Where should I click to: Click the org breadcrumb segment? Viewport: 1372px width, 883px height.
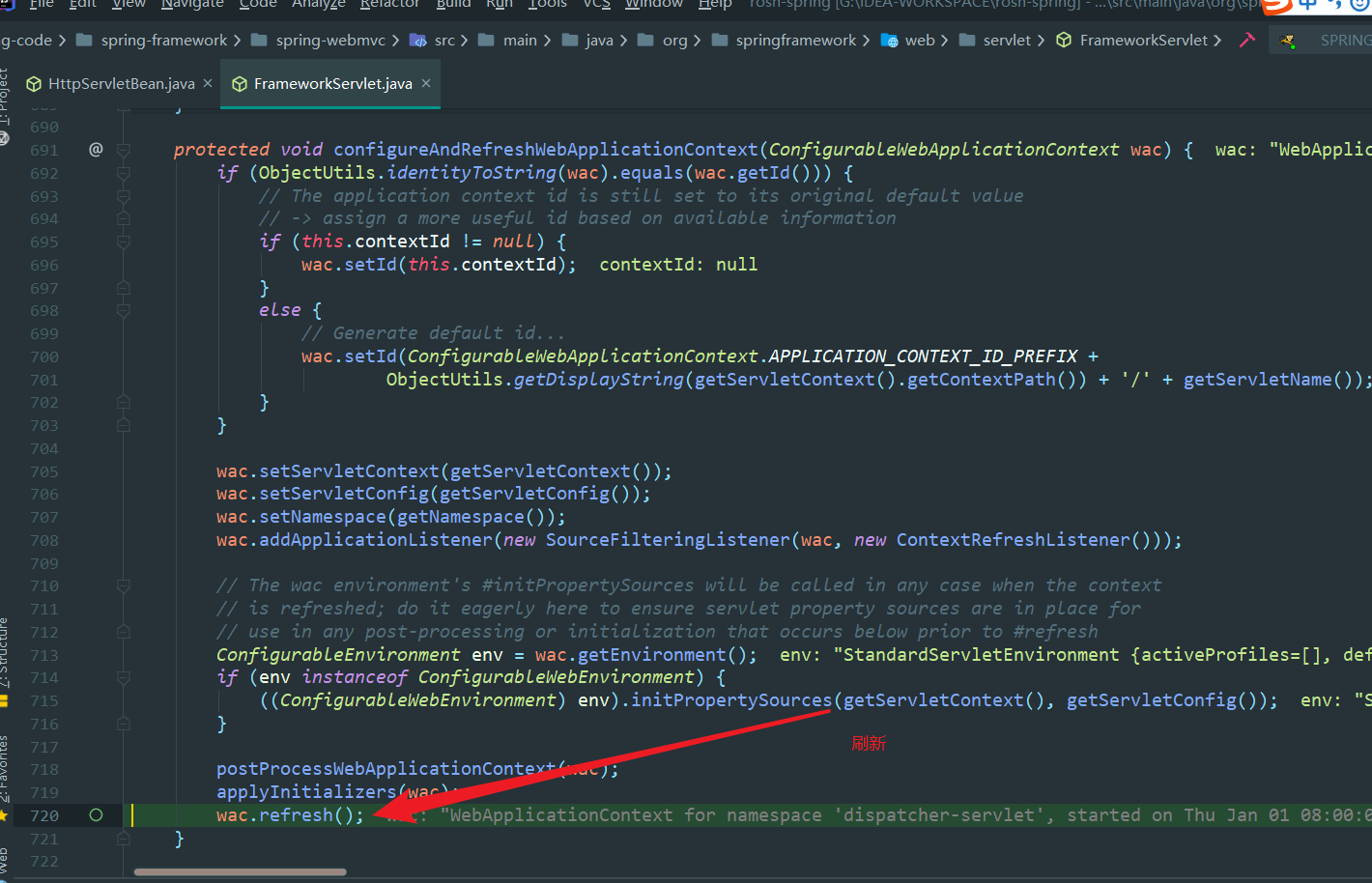[675, 40]
